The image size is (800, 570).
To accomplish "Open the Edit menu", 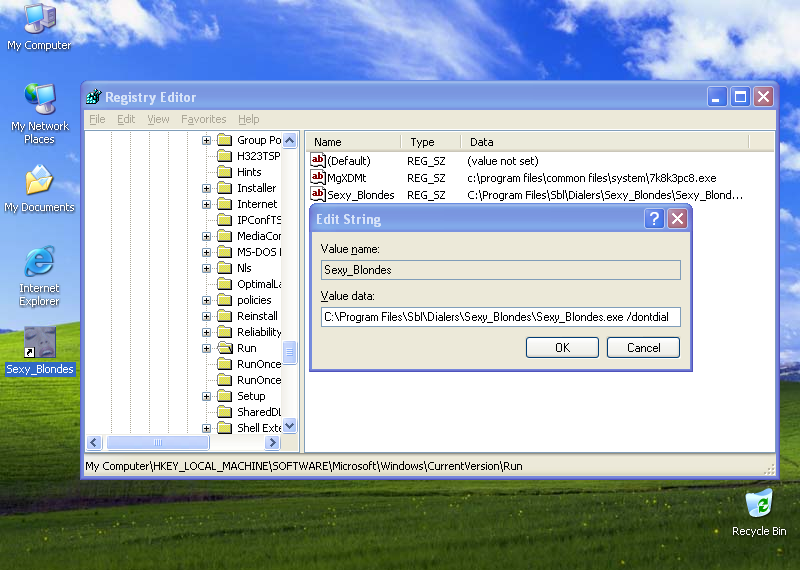I will (x=126, y=119).
